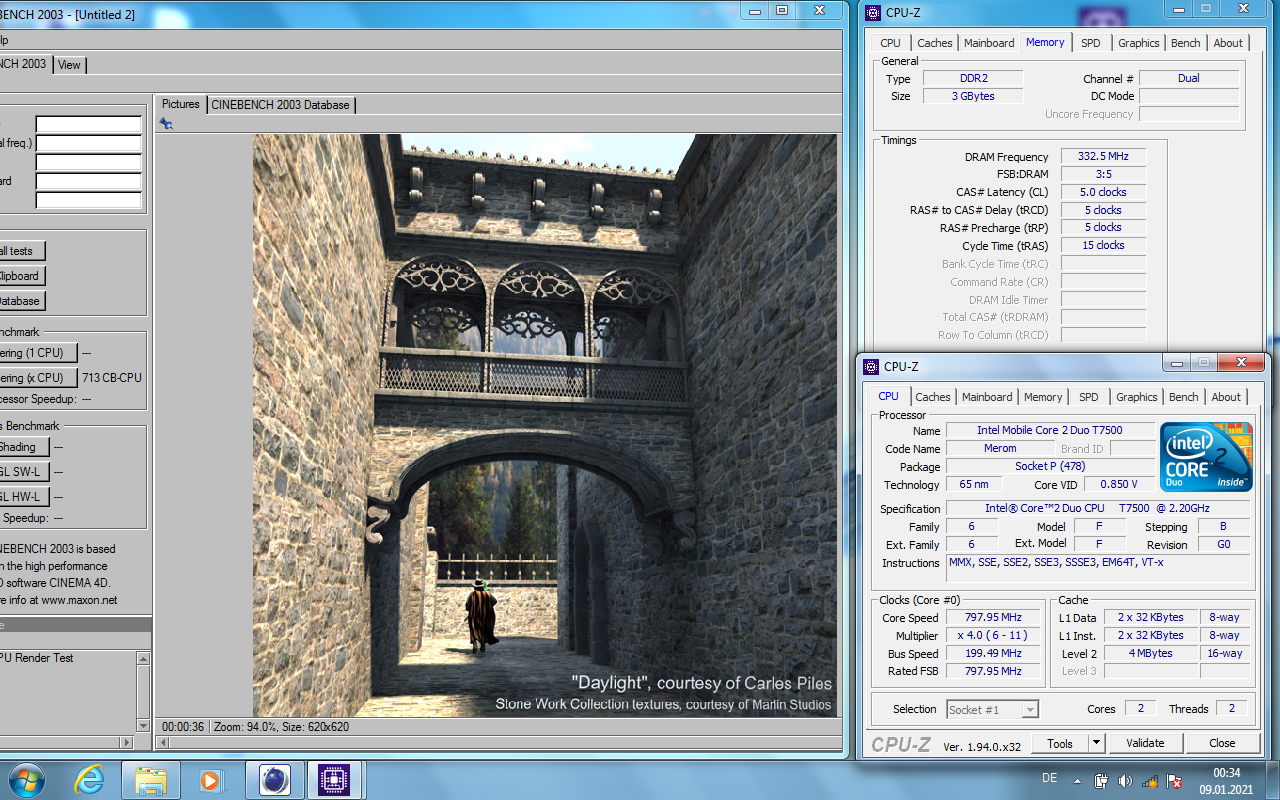Run the Rendering (x CPU) benchmark
This screenshot has width=1280, height=800.
tap(36, 378)
